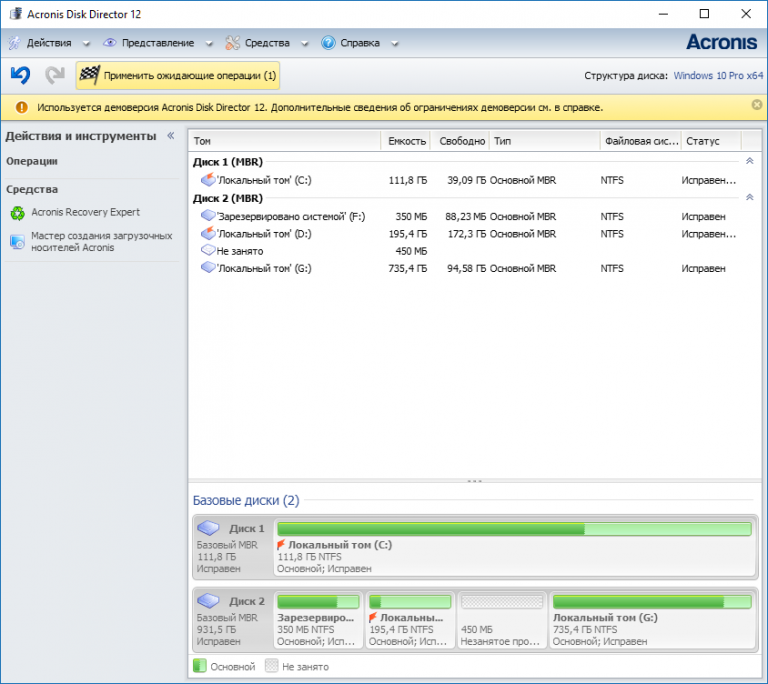Click the Не занято legend swatch

(271, 666)
